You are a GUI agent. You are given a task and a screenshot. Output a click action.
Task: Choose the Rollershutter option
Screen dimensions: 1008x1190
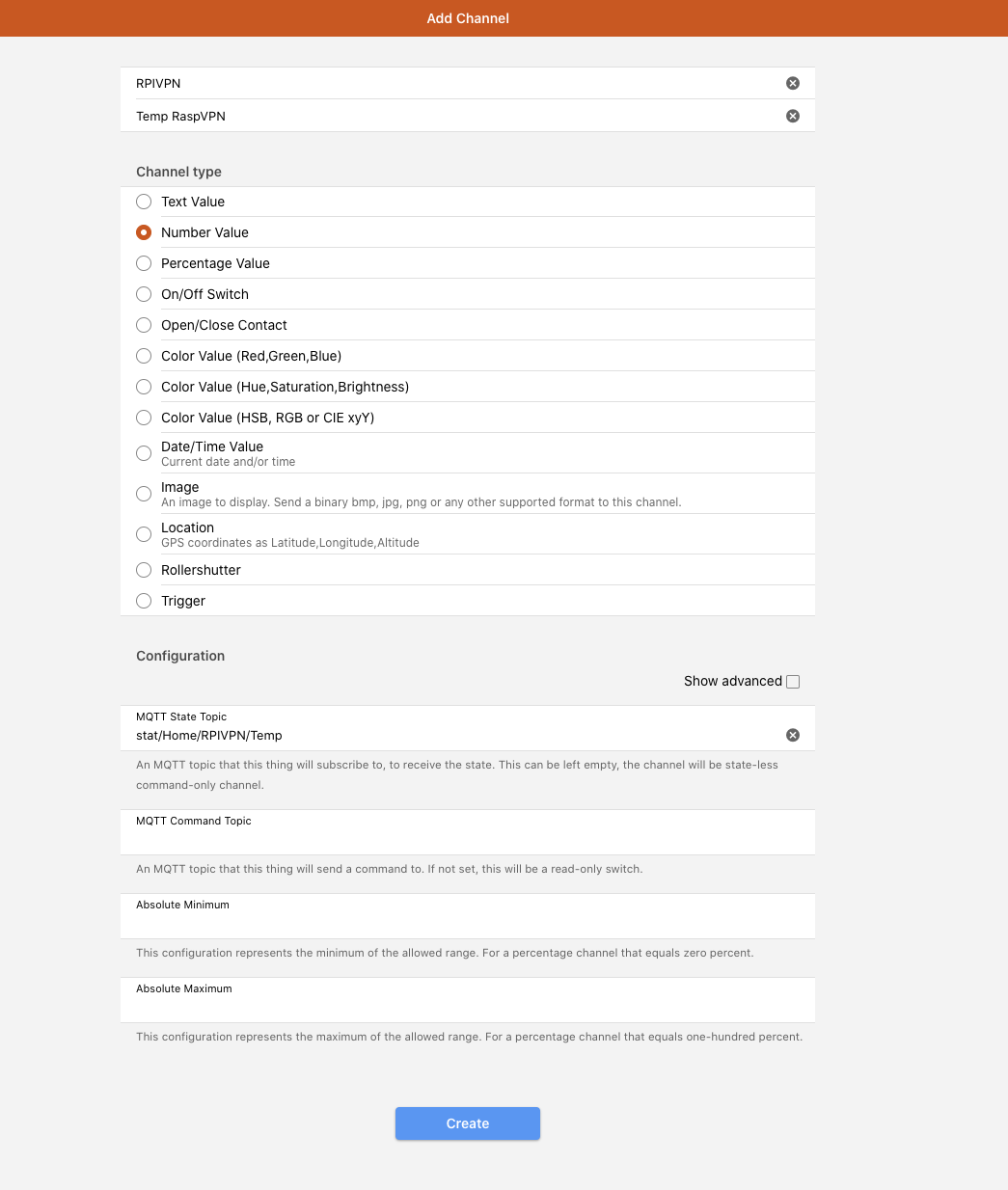coord(144,570)
